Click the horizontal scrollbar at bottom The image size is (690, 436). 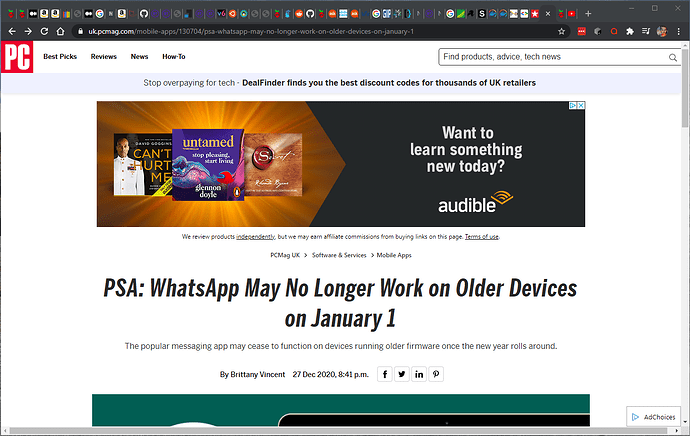click(x=339, y=431)
